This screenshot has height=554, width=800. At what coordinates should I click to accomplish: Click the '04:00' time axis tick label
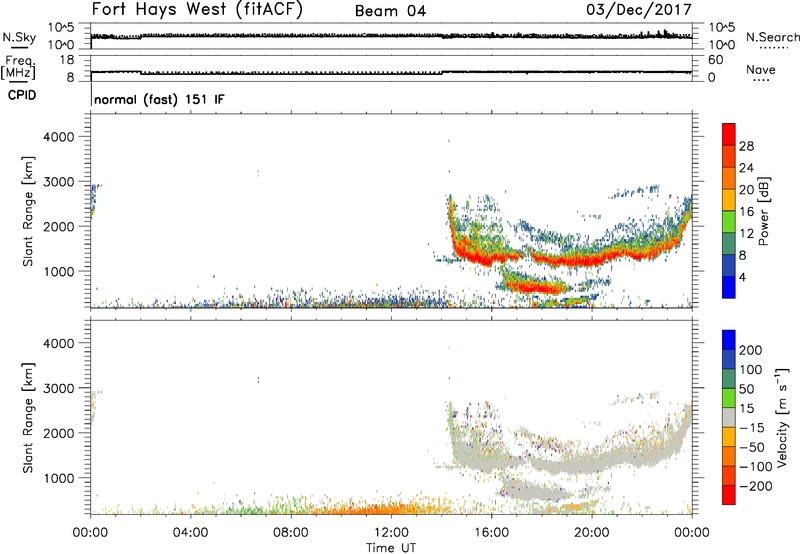190,533
